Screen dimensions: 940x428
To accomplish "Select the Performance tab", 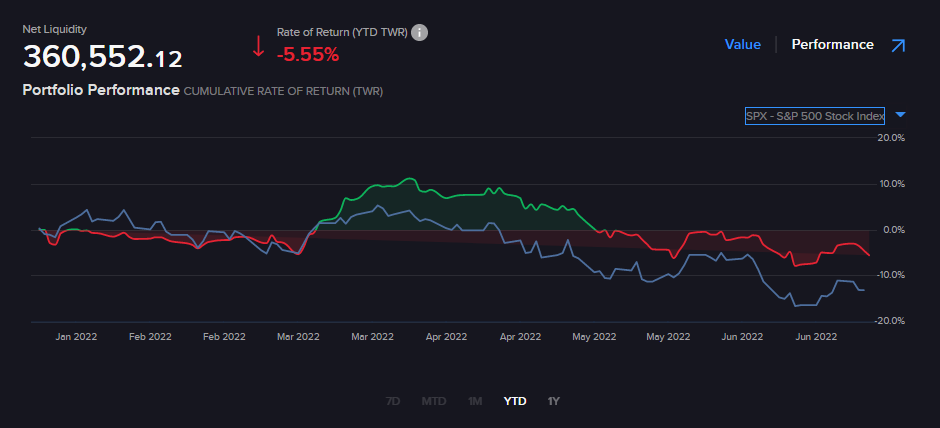I will tap(832, 45).
